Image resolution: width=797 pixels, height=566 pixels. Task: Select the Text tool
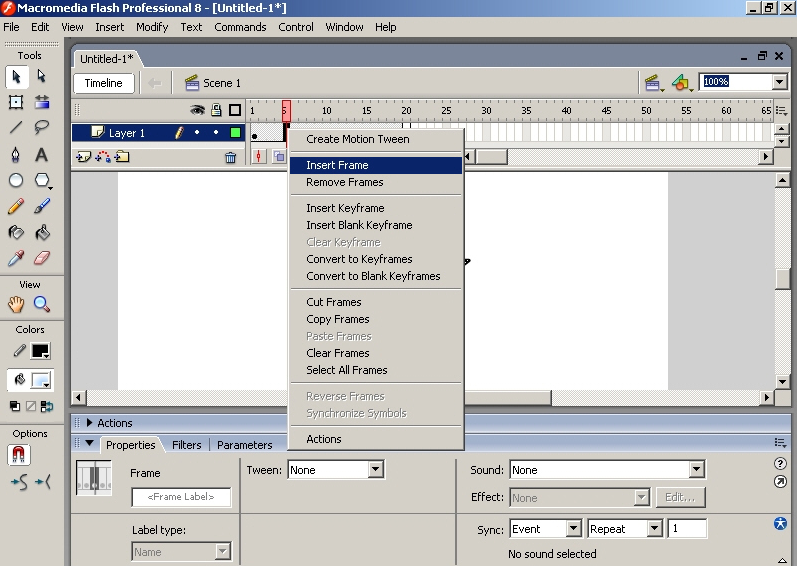[42, 154]
